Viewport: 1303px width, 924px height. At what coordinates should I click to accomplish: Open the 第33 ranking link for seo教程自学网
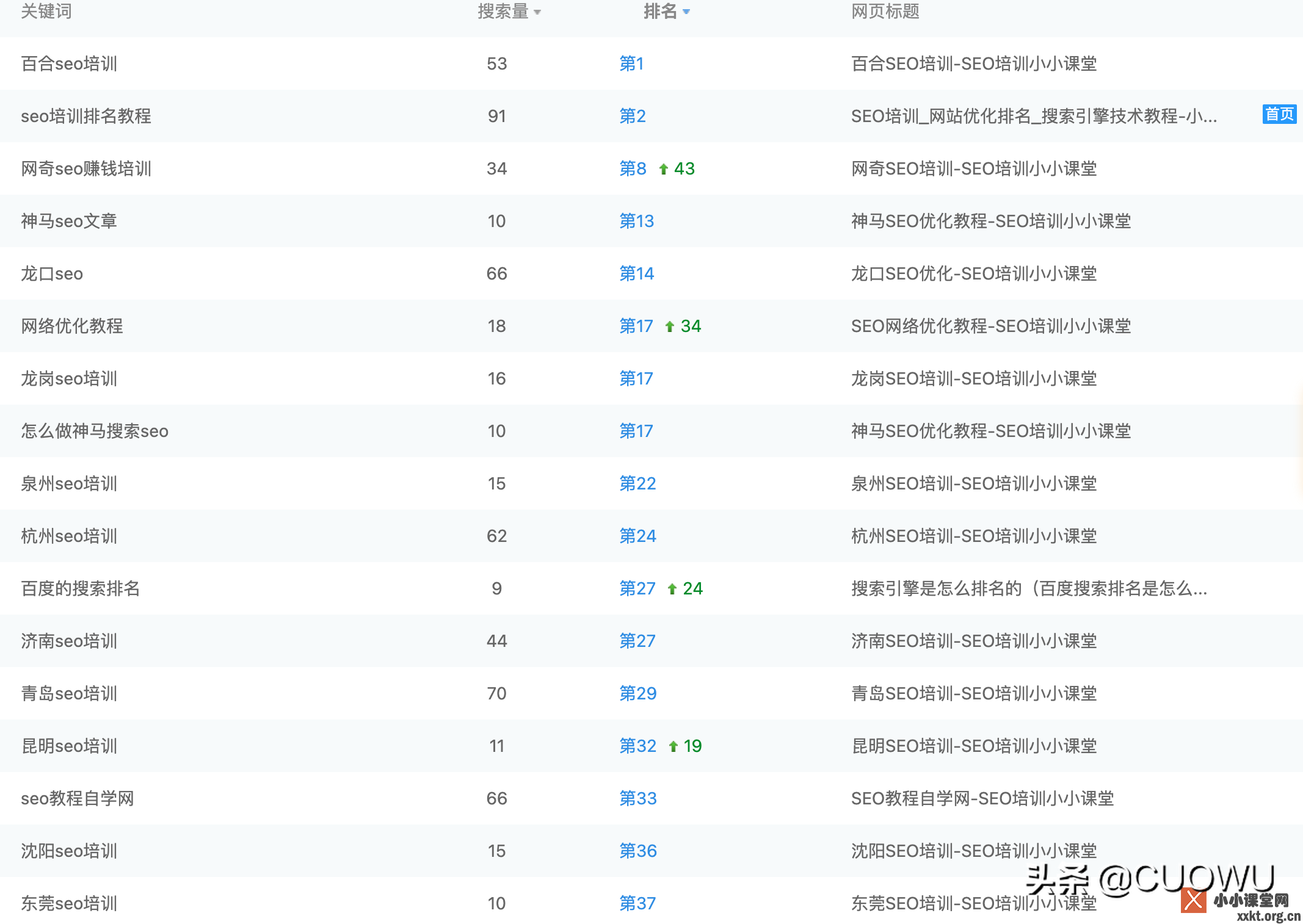pos(637,798)
